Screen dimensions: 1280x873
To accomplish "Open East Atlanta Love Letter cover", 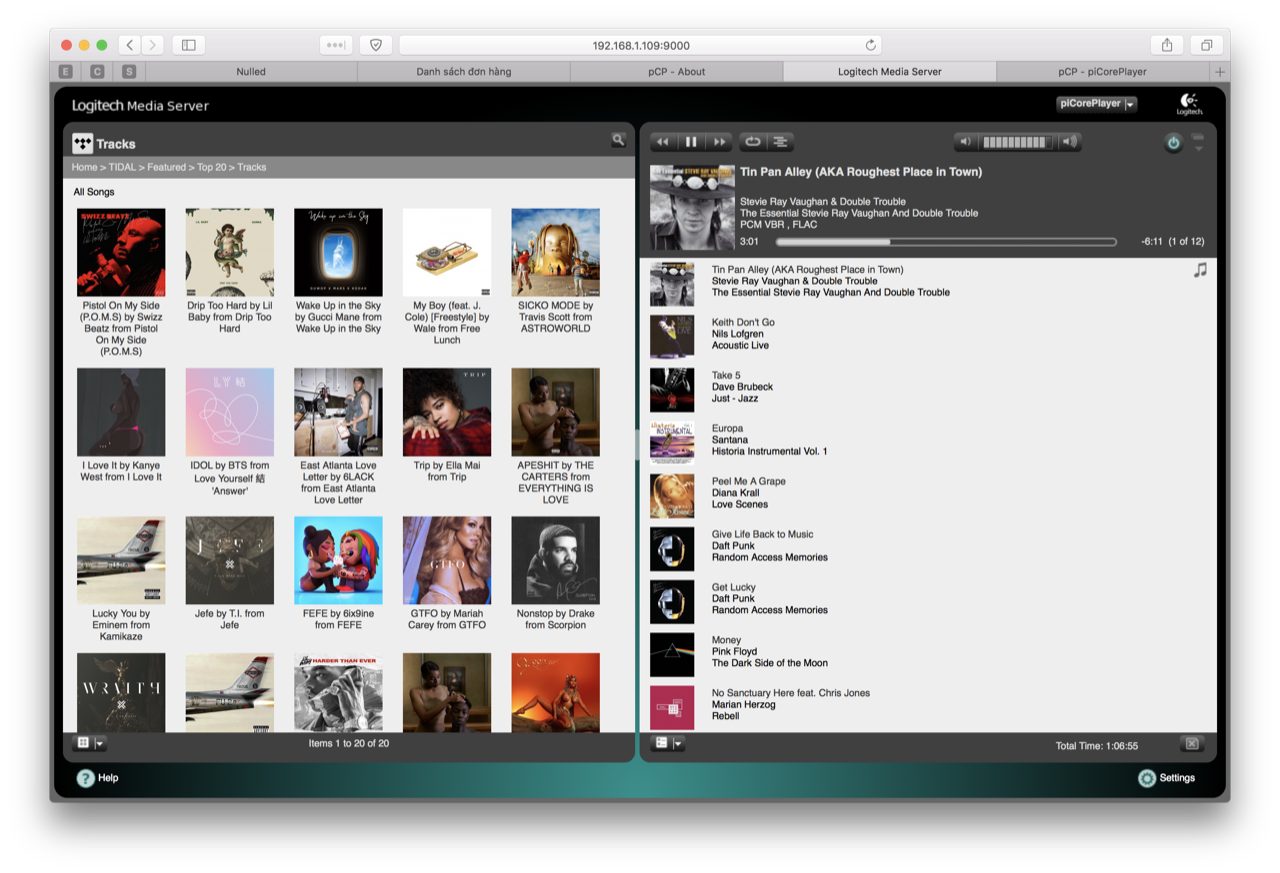I will pos(338,412).
